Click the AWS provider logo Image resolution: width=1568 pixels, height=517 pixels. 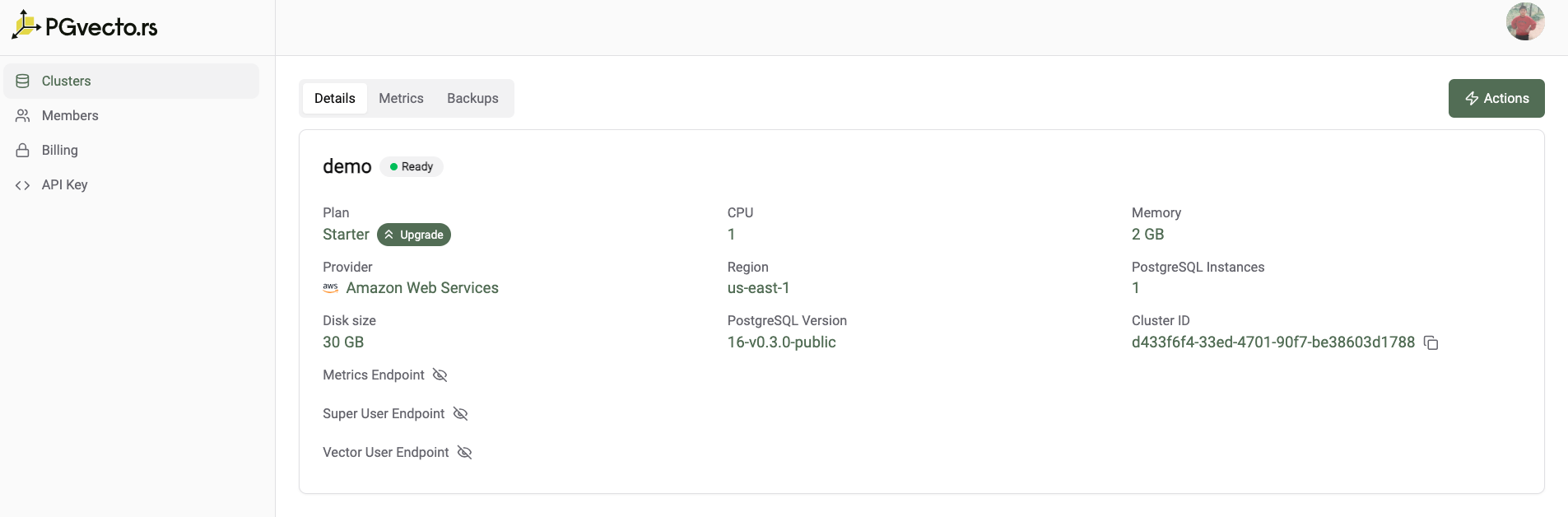point(331,288)
